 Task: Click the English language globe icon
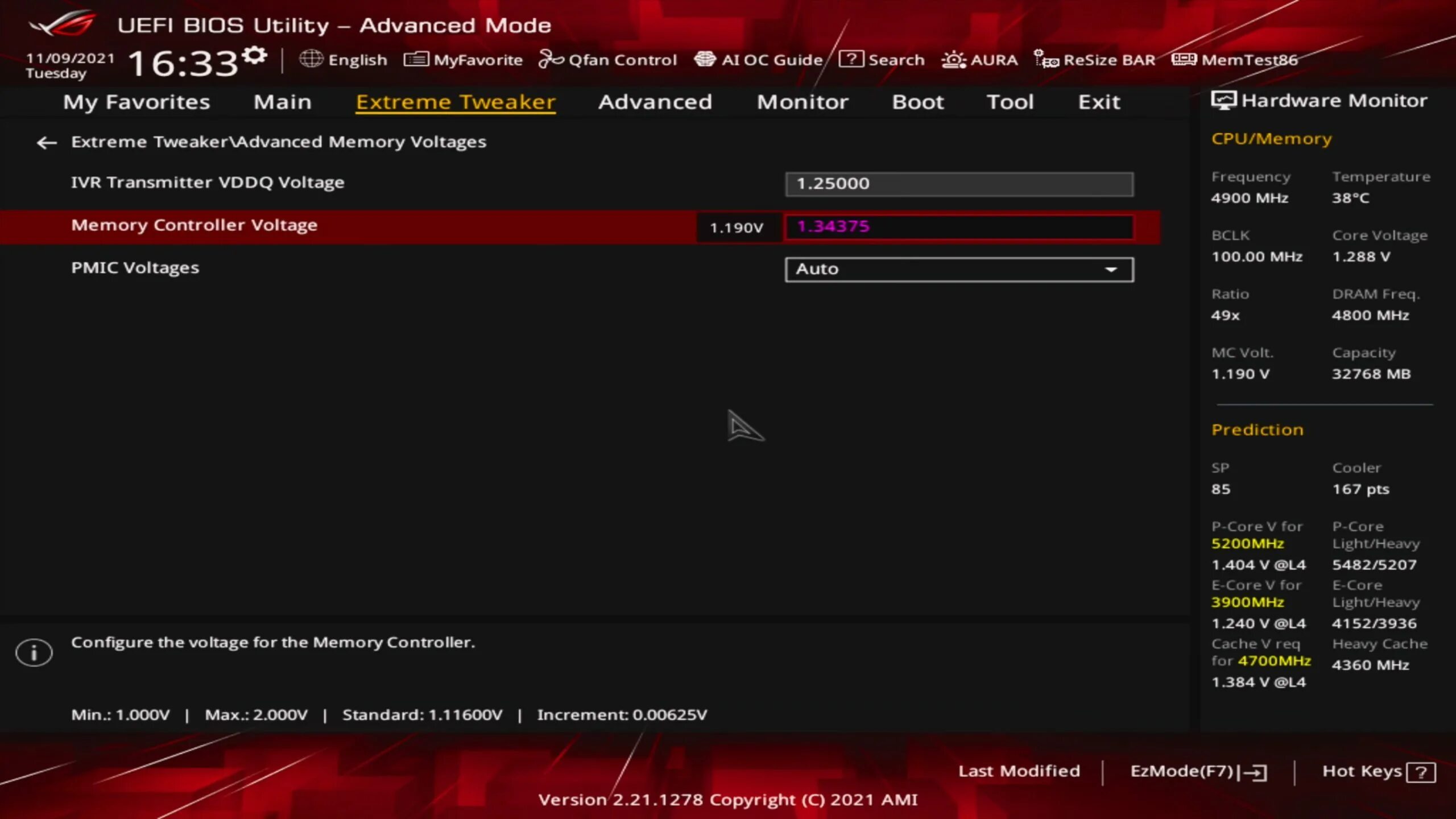pyautogui.click(x=311, y=59)
